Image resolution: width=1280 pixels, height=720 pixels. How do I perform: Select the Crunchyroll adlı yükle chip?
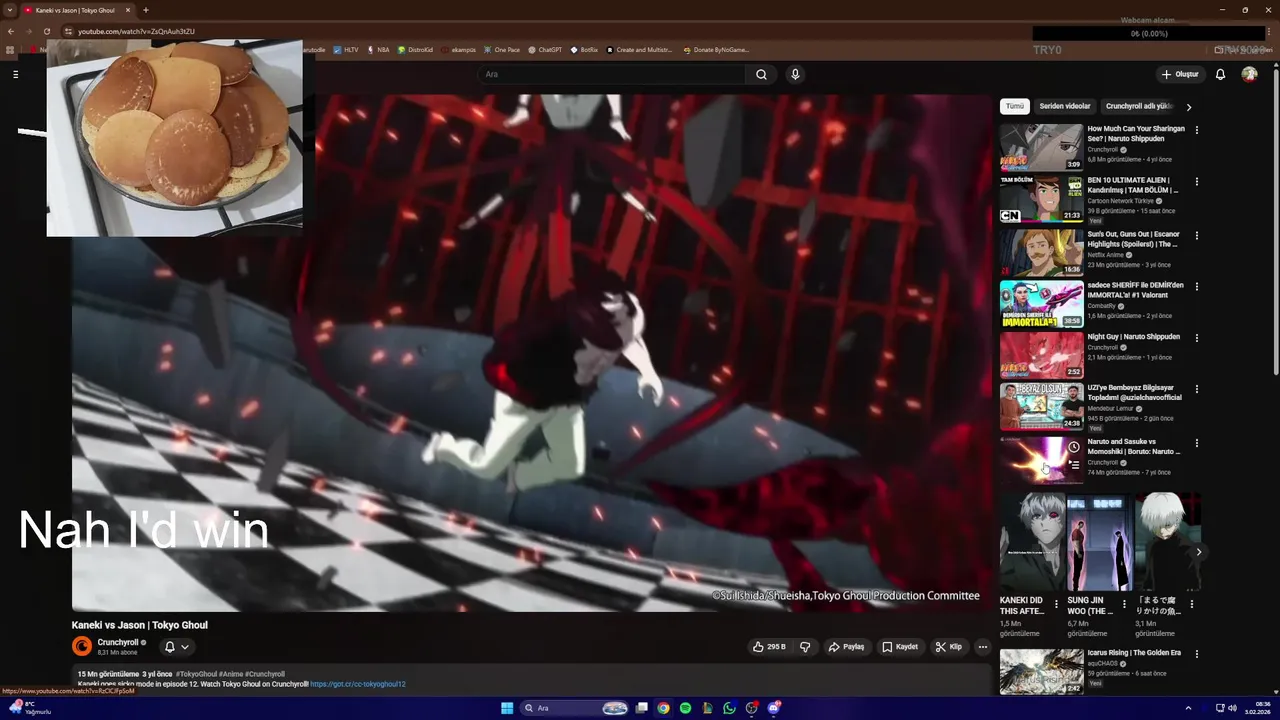[1138, 106]
